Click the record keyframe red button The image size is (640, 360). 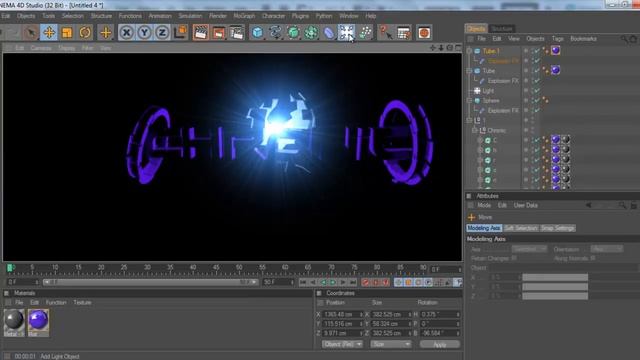click(365, 282)
